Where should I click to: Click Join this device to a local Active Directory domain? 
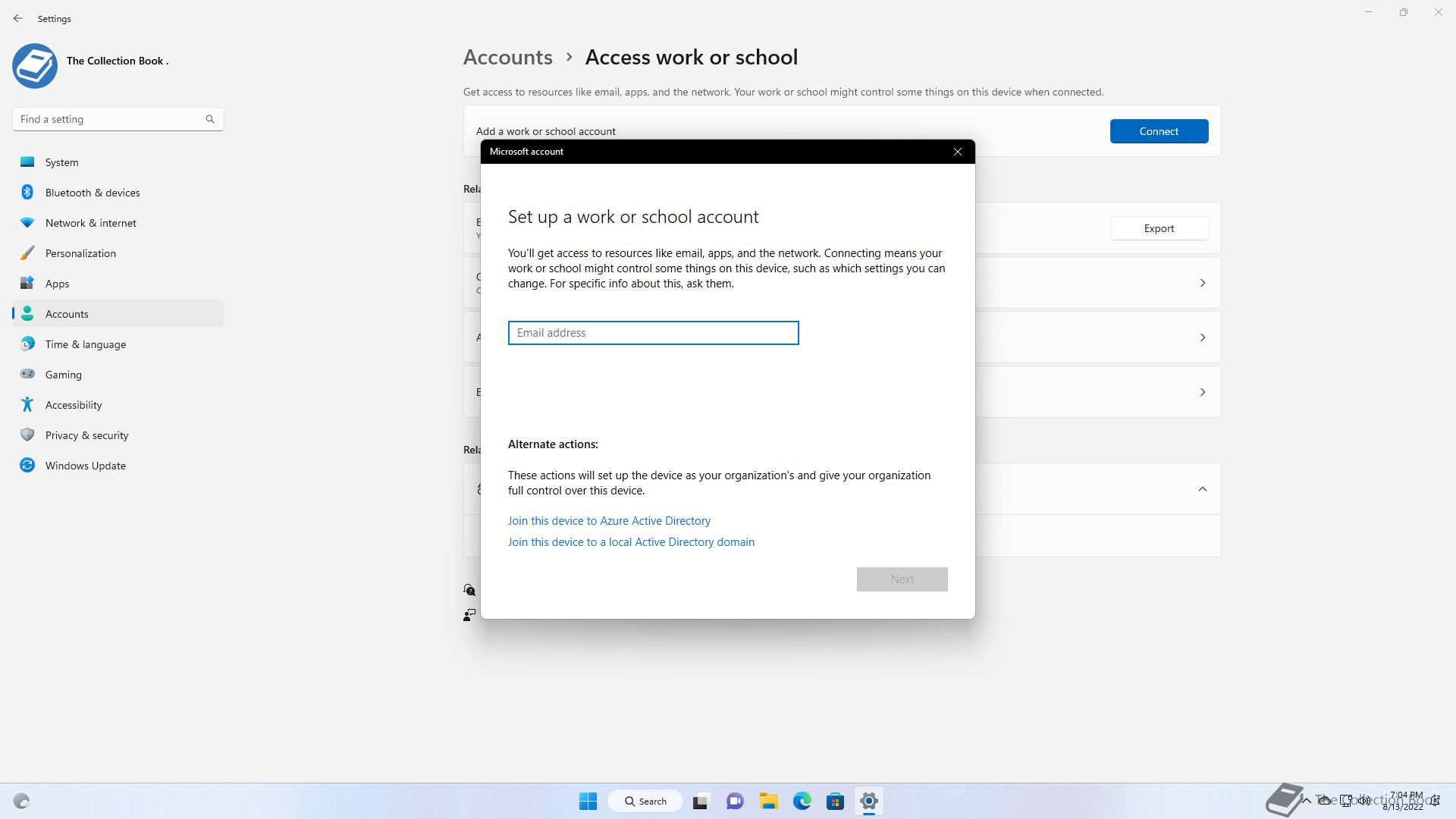coord(631,542)
